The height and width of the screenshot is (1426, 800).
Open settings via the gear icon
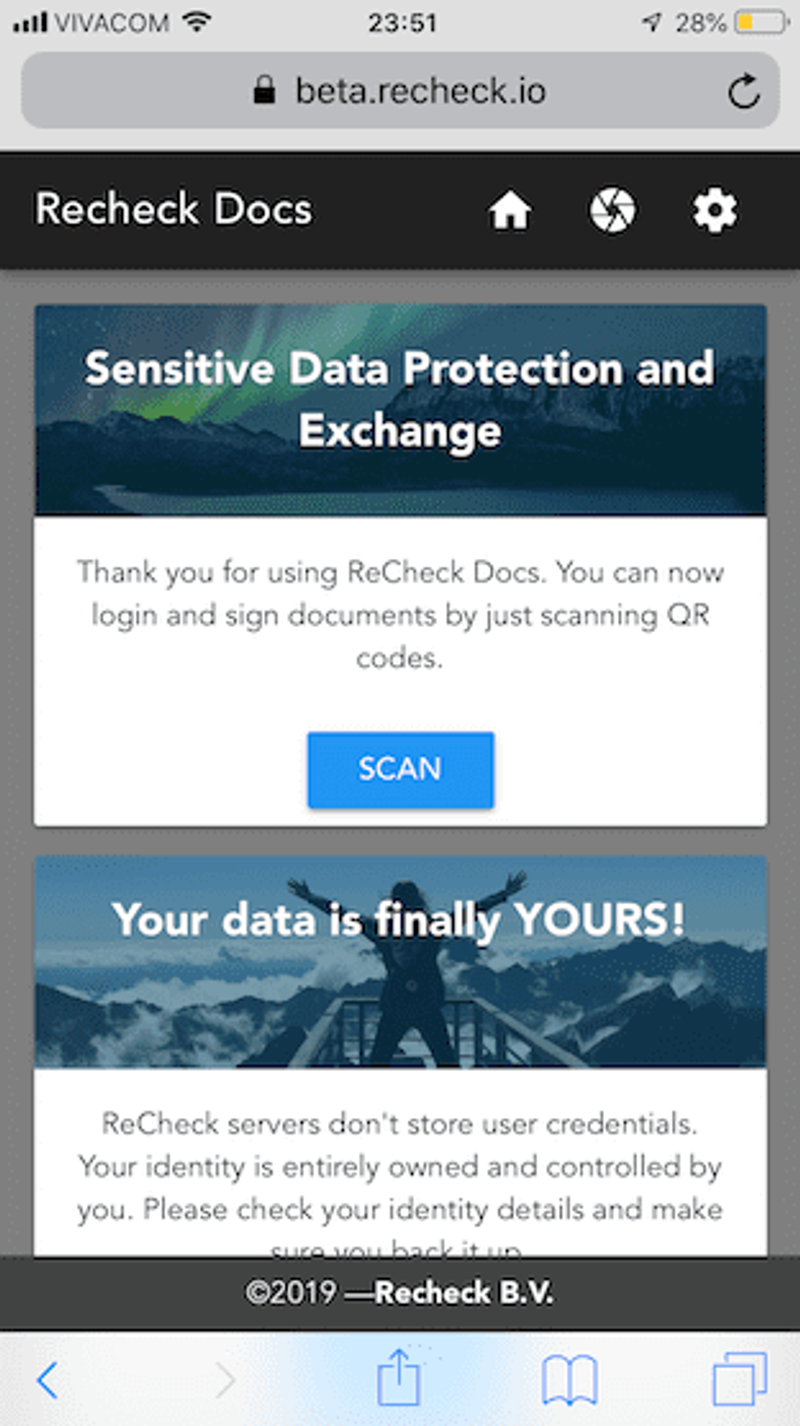pyautogui.click(x=715, y=210)
